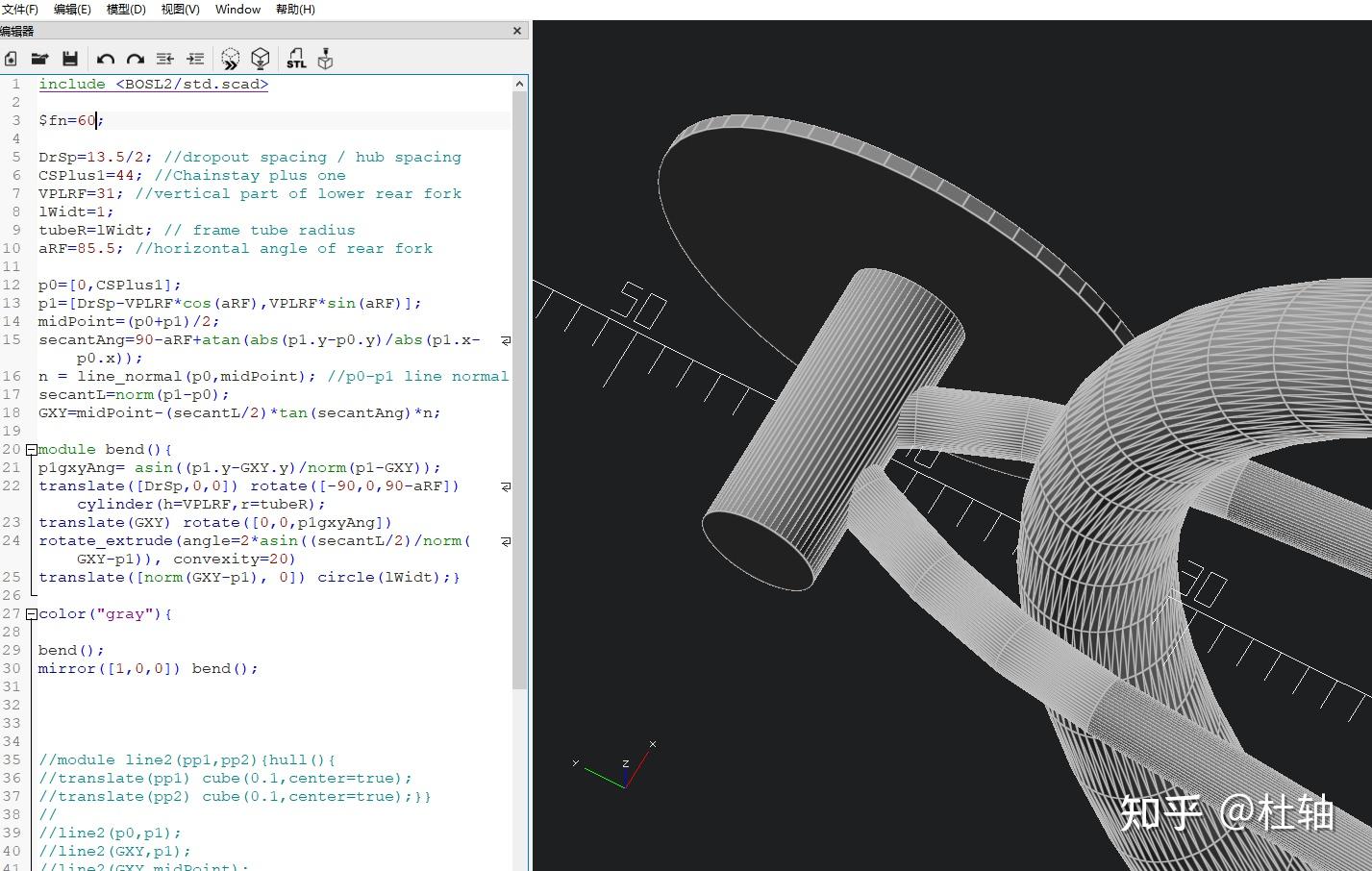Open the 视图(V) menu
This screenshot has height=871, width=1372.
tap(181, 10)
